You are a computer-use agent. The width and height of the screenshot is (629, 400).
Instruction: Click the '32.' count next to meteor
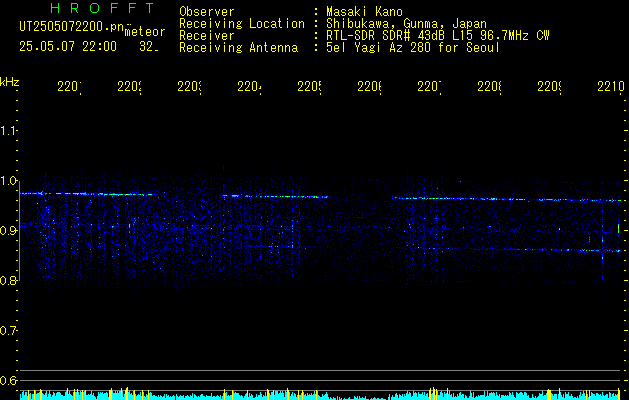click(x=149, y=47)
